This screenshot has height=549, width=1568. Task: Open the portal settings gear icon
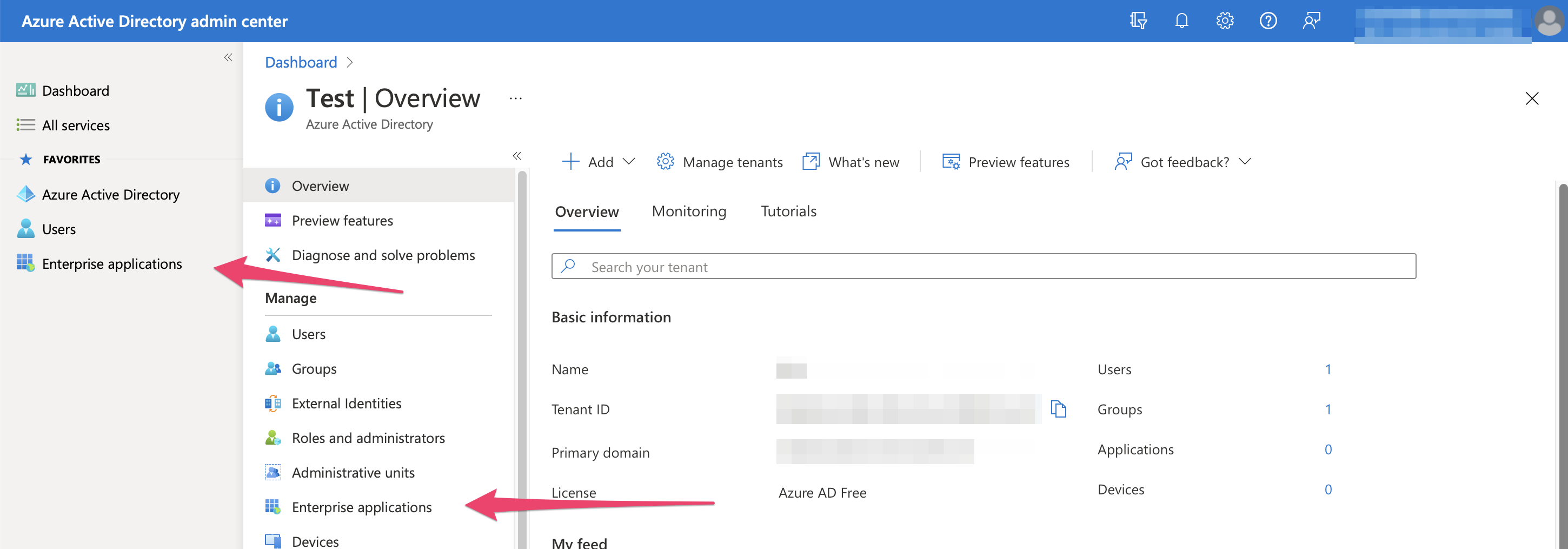pyautogui.click(x=1225, y=21)
